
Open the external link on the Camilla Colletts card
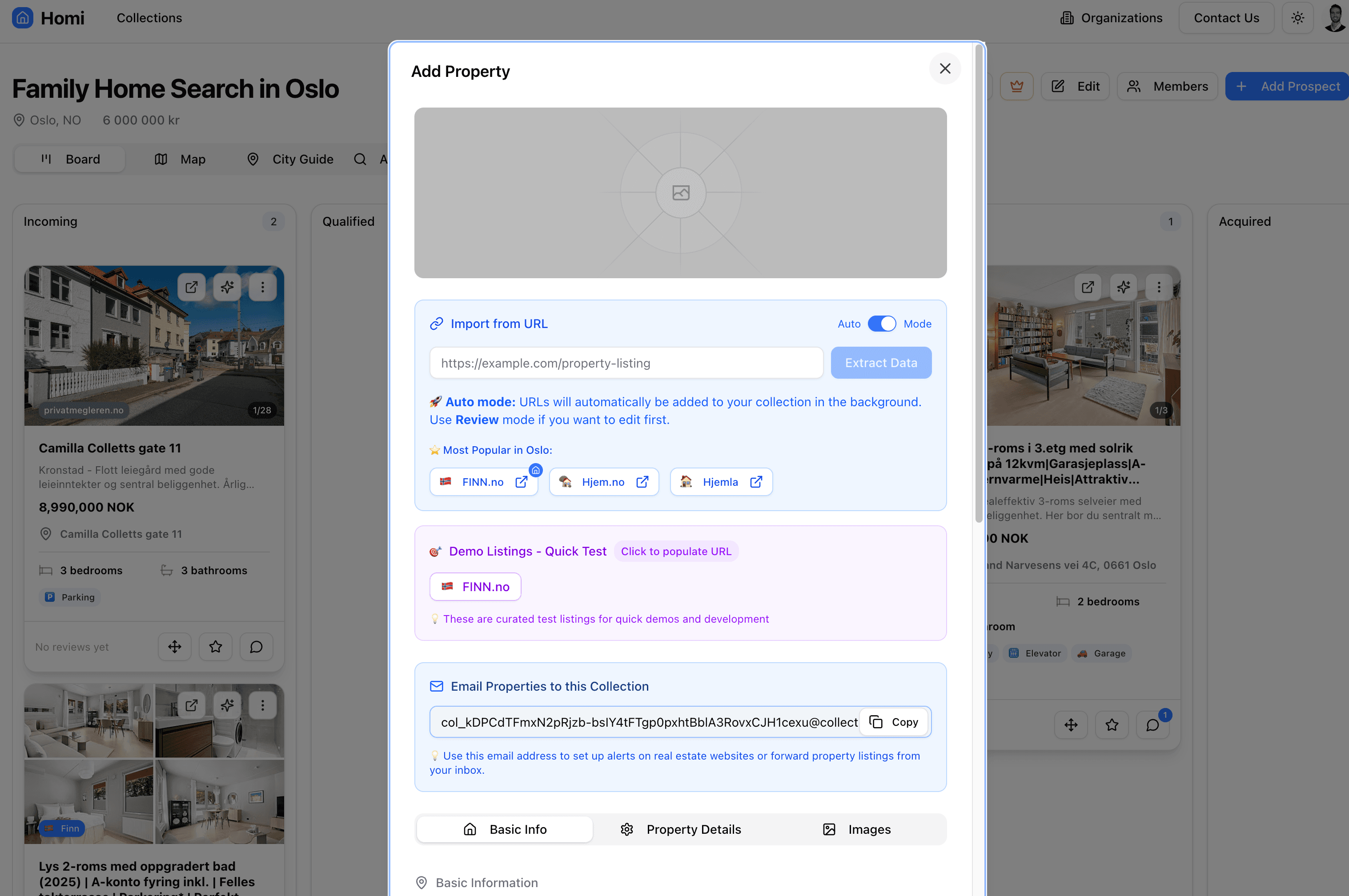pyautogui.click(x=192, y=287)
